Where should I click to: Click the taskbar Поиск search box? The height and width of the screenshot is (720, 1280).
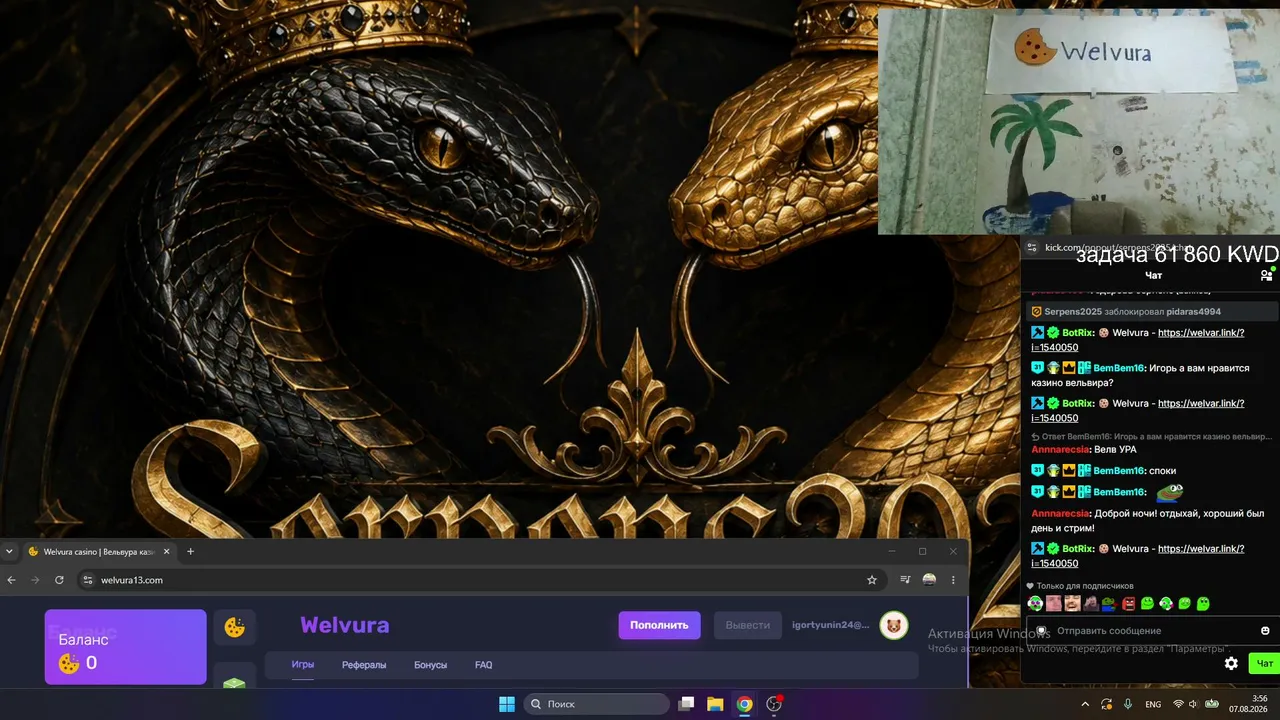(597, 704)
